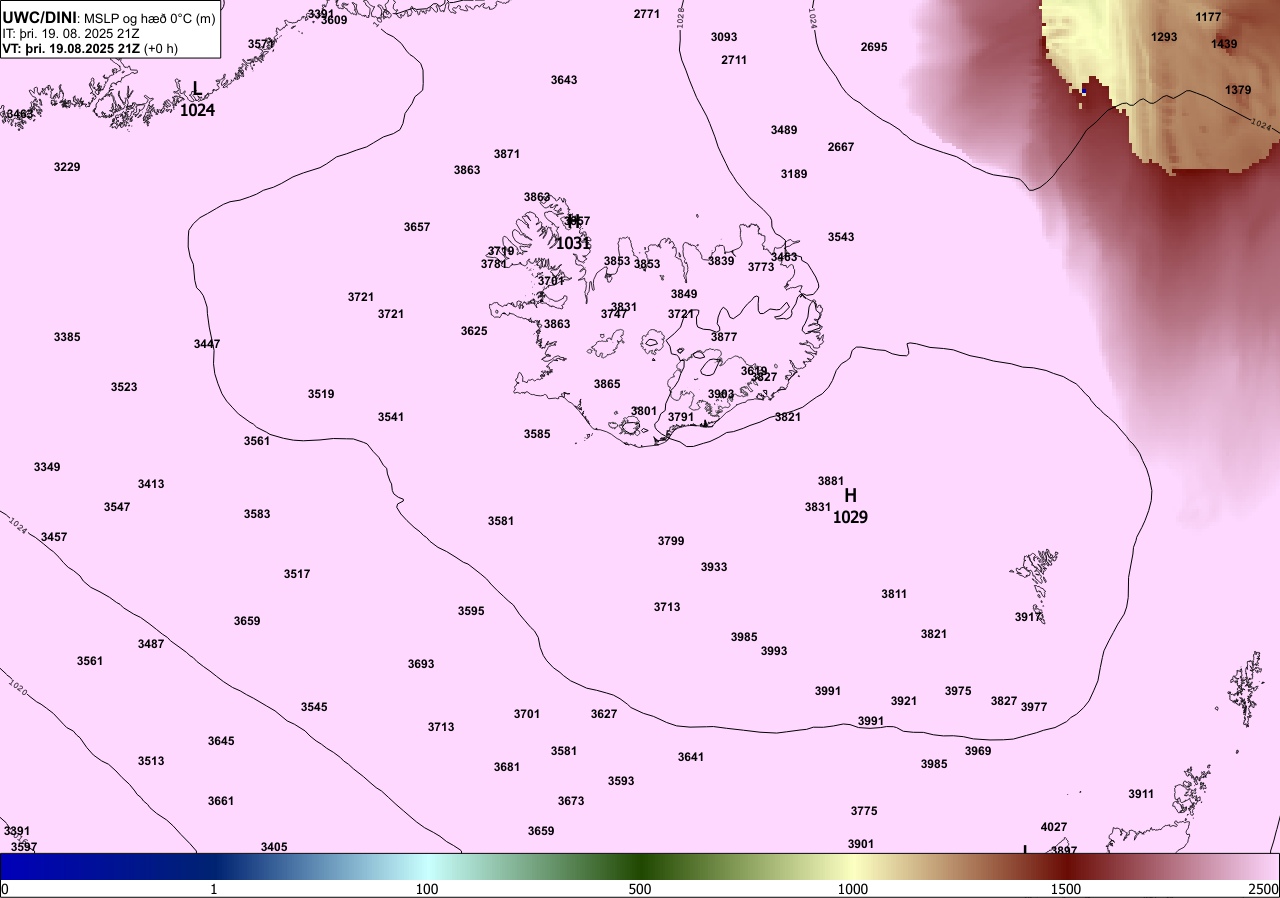Click the 3993 height value
This screenshot has width=1280, height=898.
[x=774, y=651]
